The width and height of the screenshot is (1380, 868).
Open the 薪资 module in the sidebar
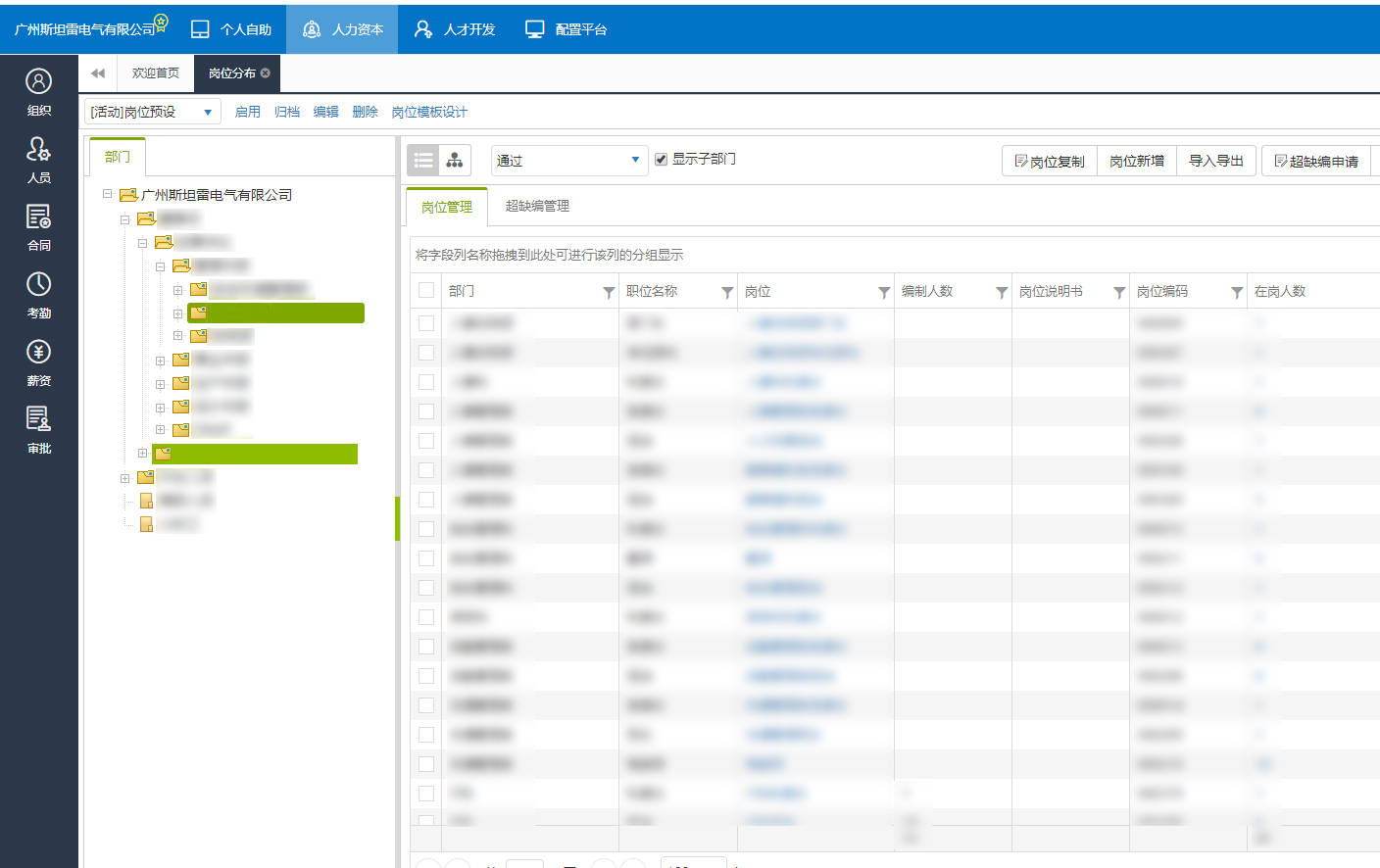coord(39,362)
